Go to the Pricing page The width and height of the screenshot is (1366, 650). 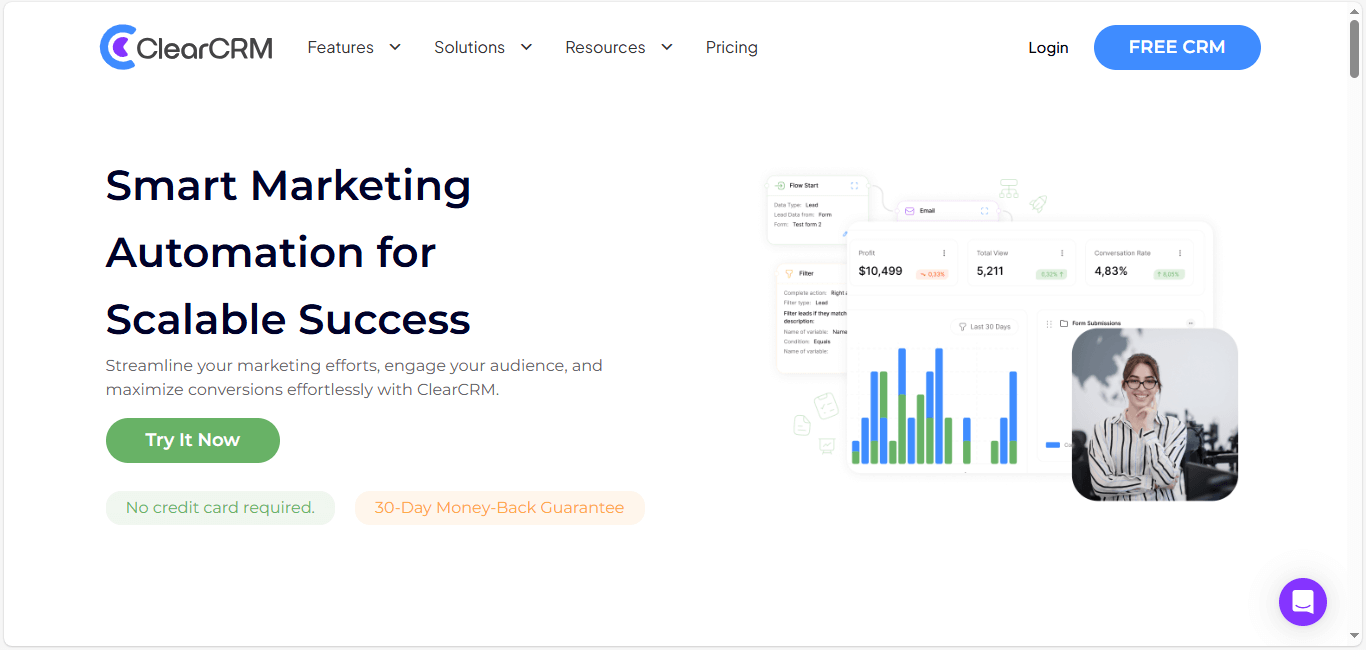point(732,47)
